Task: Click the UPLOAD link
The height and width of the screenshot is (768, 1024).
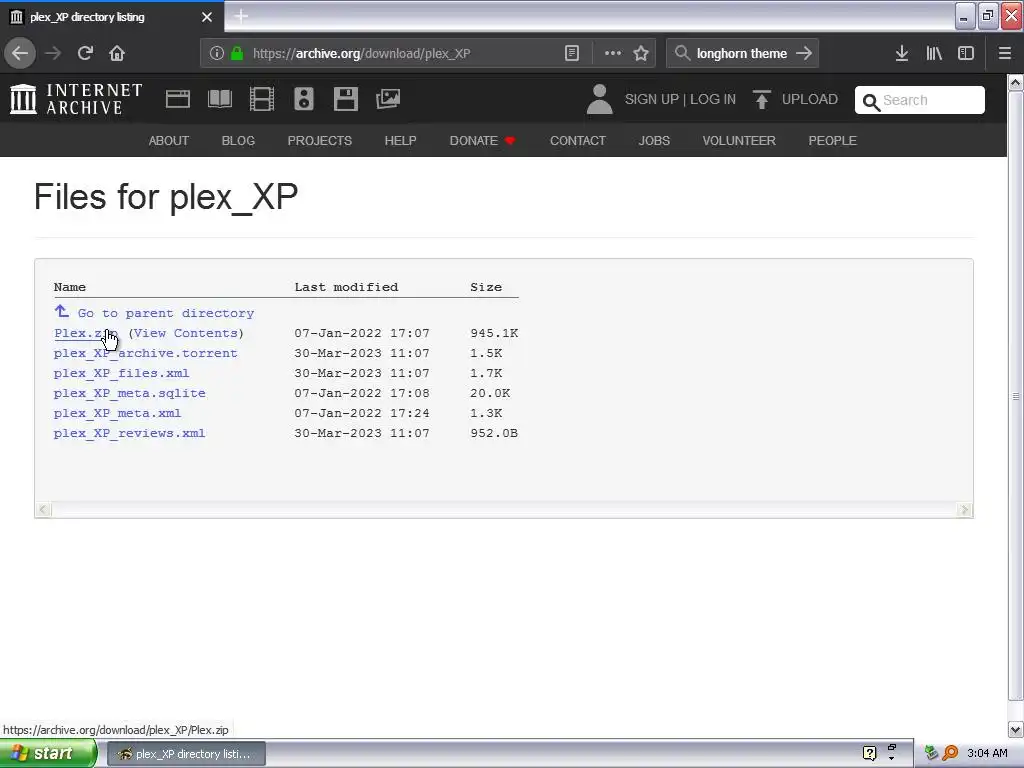Action: [x=810, y=99]
